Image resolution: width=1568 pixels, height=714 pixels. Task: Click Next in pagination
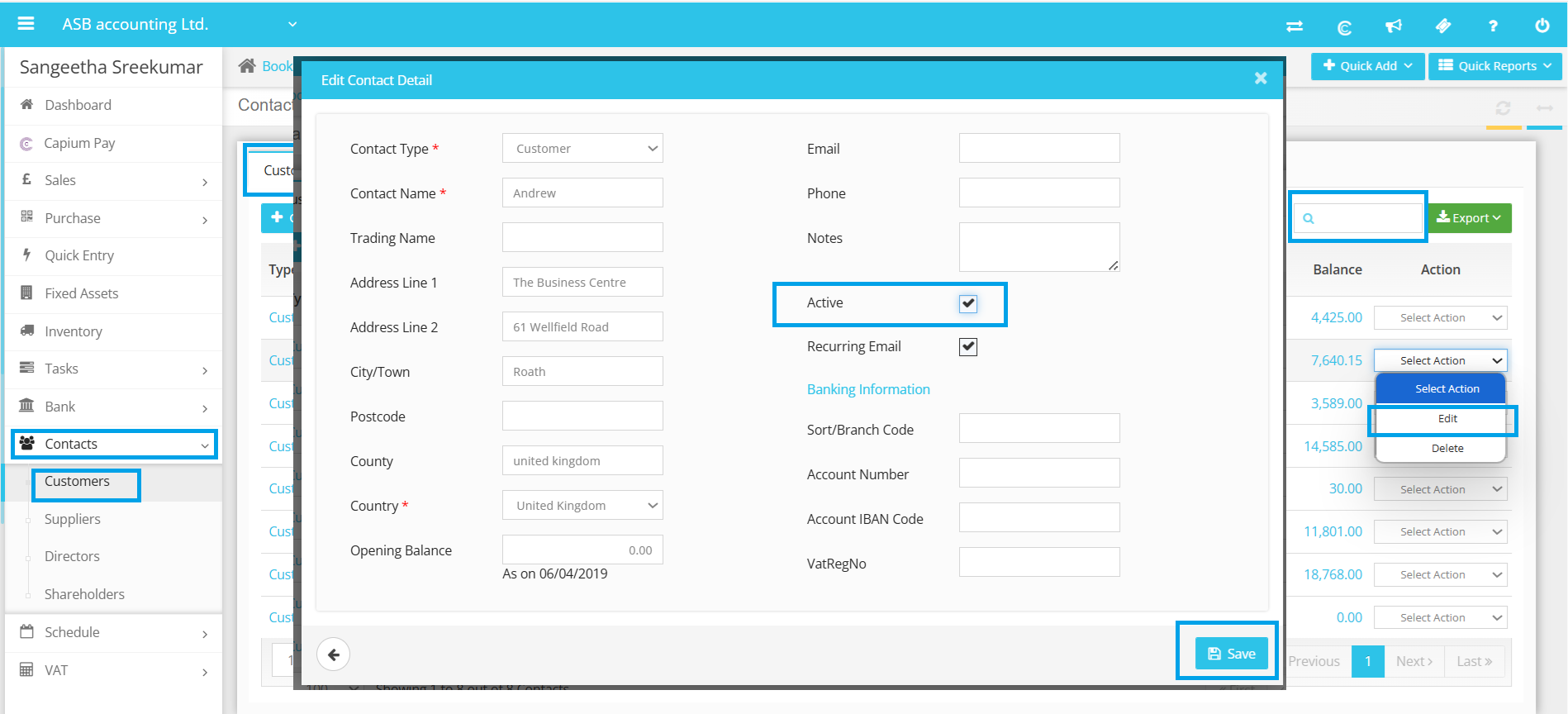click(1414, 661)
